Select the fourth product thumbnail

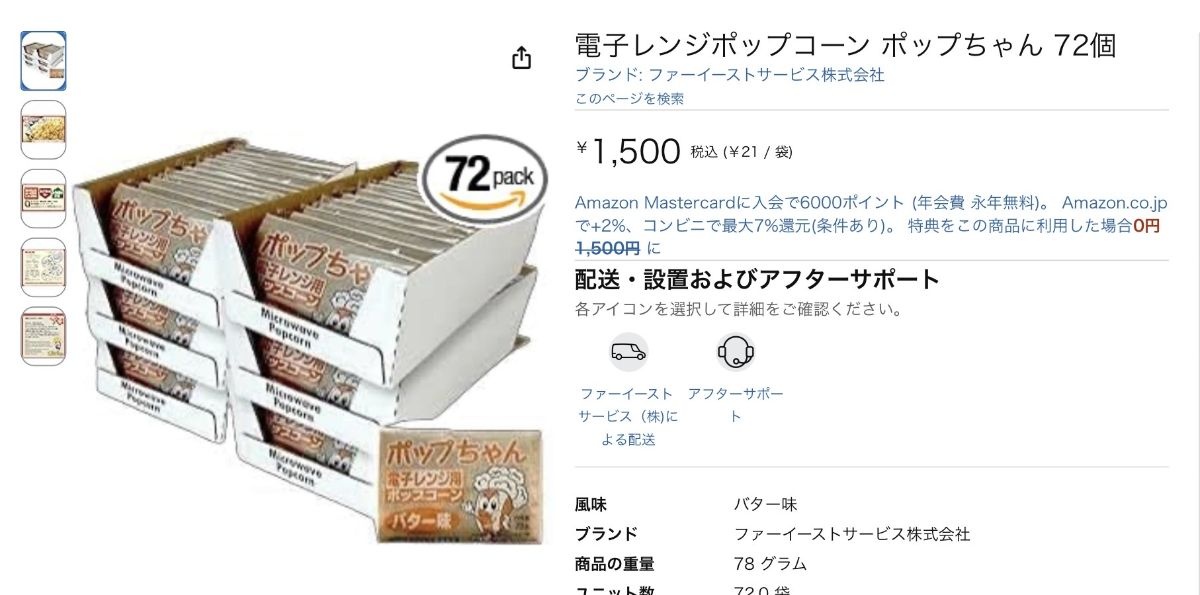click(44, 267)
